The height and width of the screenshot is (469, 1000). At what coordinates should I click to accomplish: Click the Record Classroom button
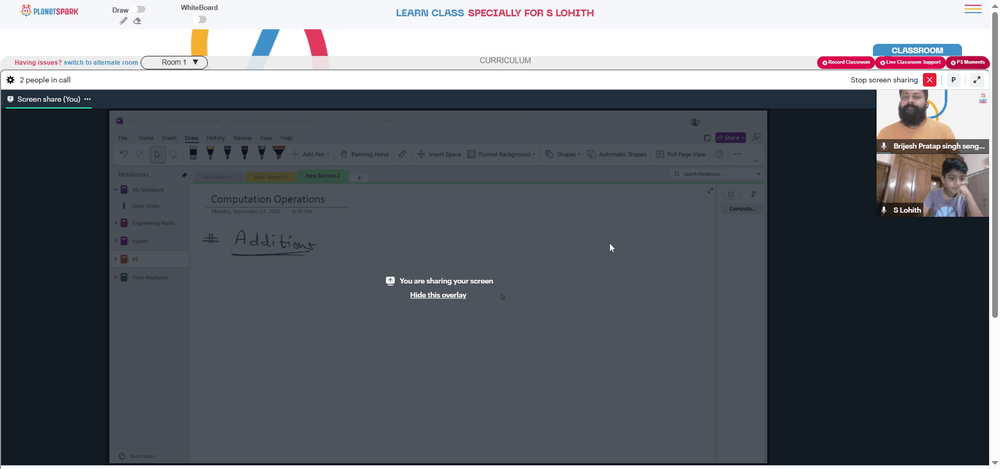(x=846, y=63)
